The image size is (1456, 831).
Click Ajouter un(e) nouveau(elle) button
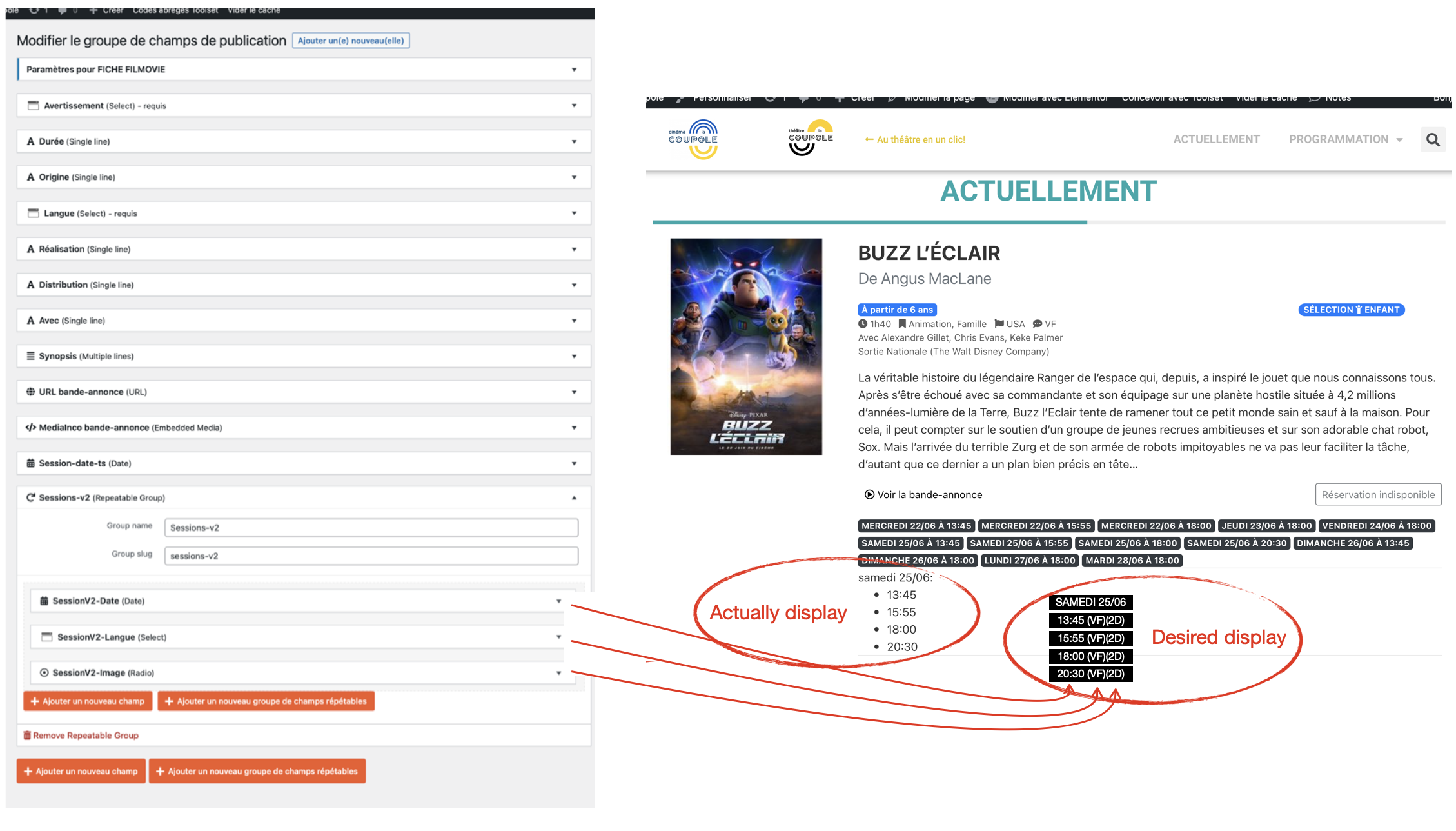[351, 41]
